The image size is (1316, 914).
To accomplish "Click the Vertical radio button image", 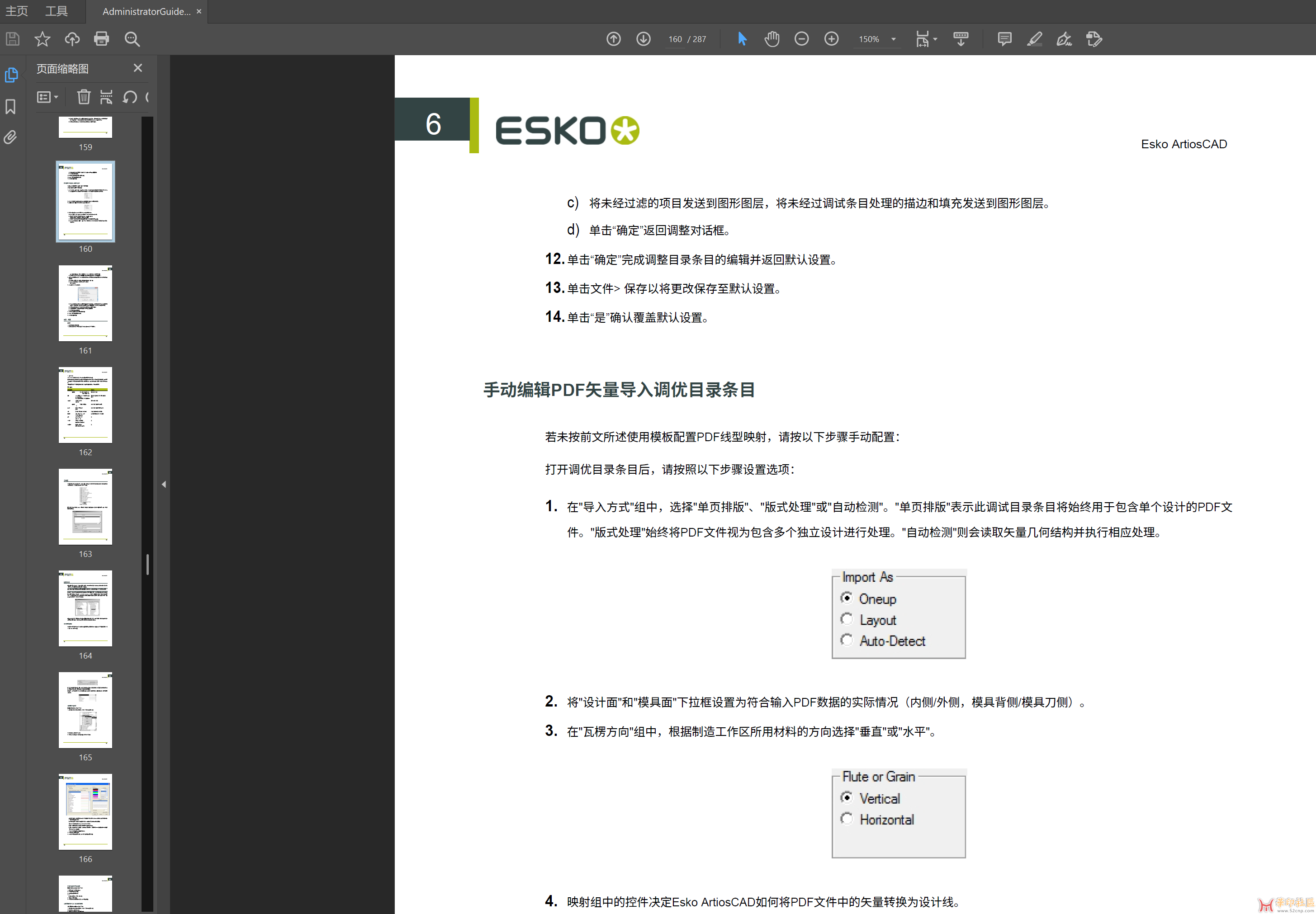I will point(846,798).
